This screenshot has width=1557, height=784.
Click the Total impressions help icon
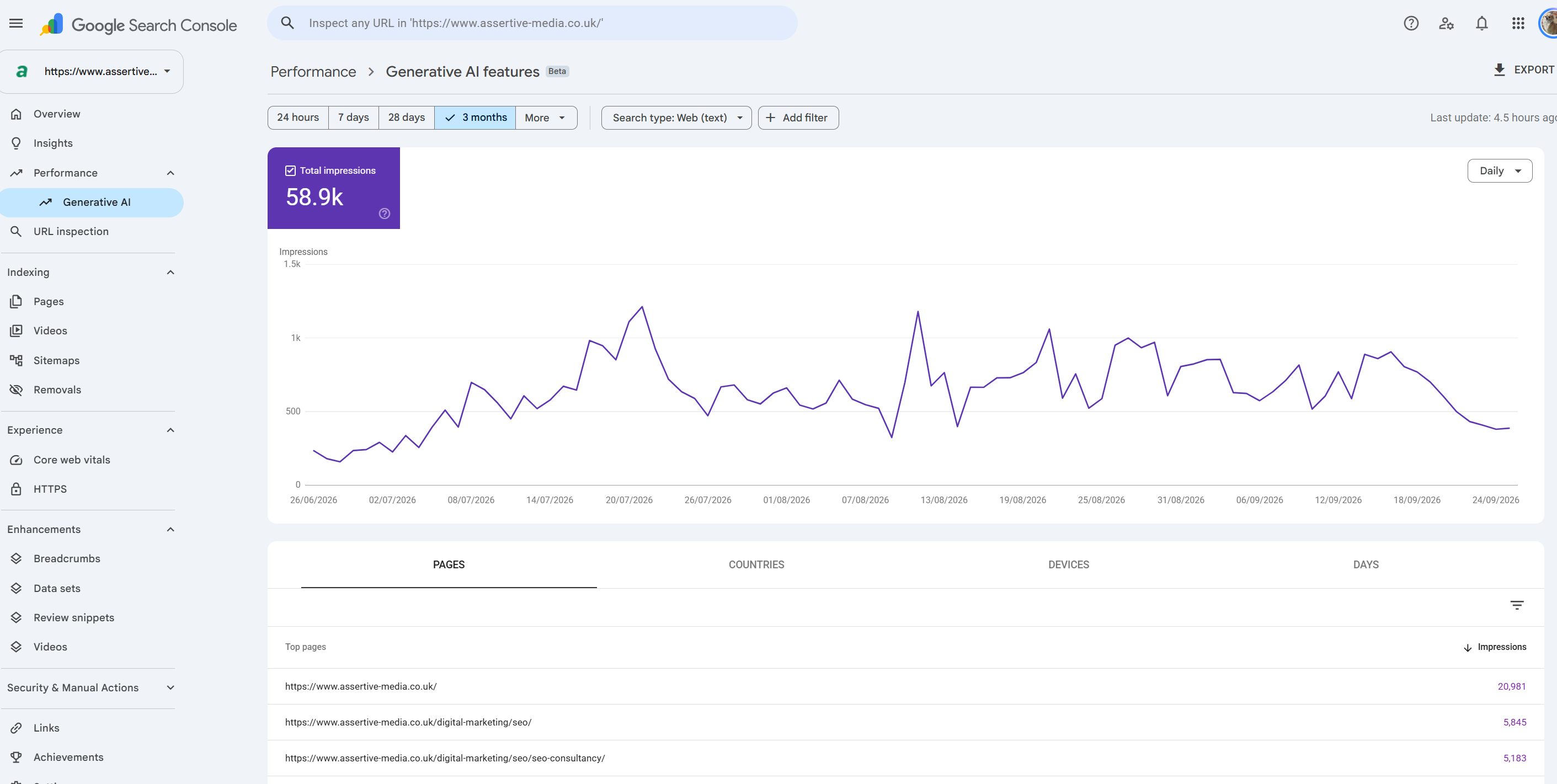click(x=385, y=214)
